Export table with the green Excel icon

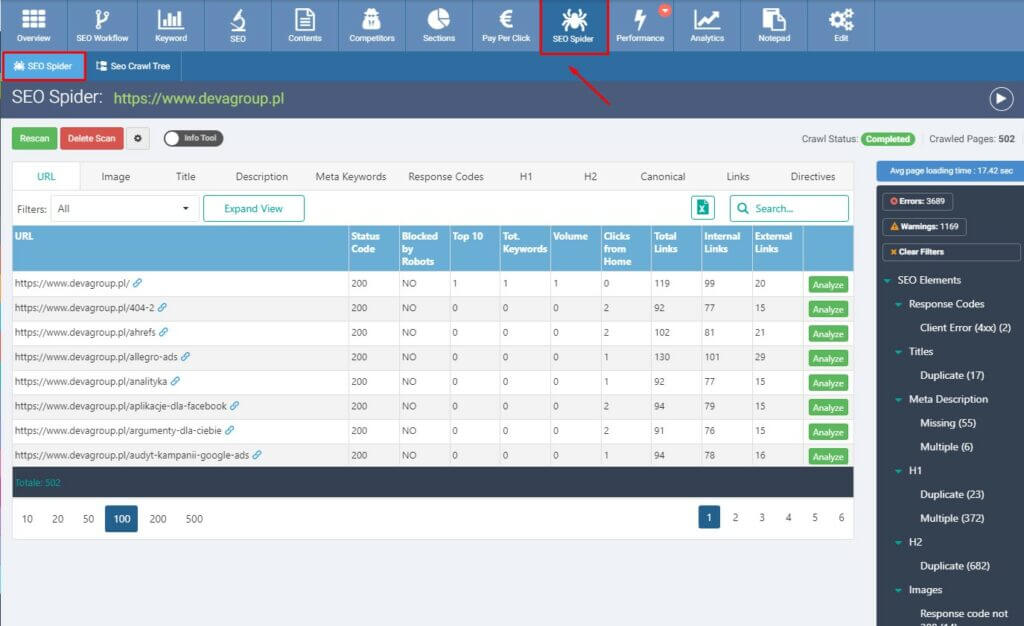703,208
